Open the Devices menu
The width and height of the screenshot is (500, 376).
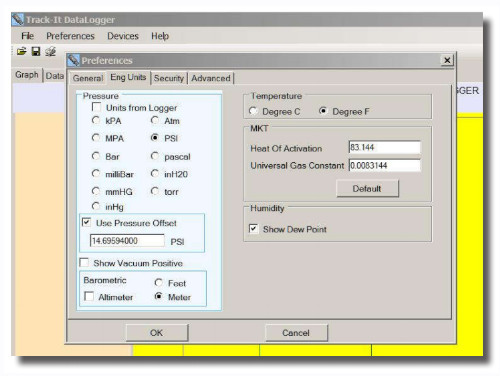[x=123, y=36]
